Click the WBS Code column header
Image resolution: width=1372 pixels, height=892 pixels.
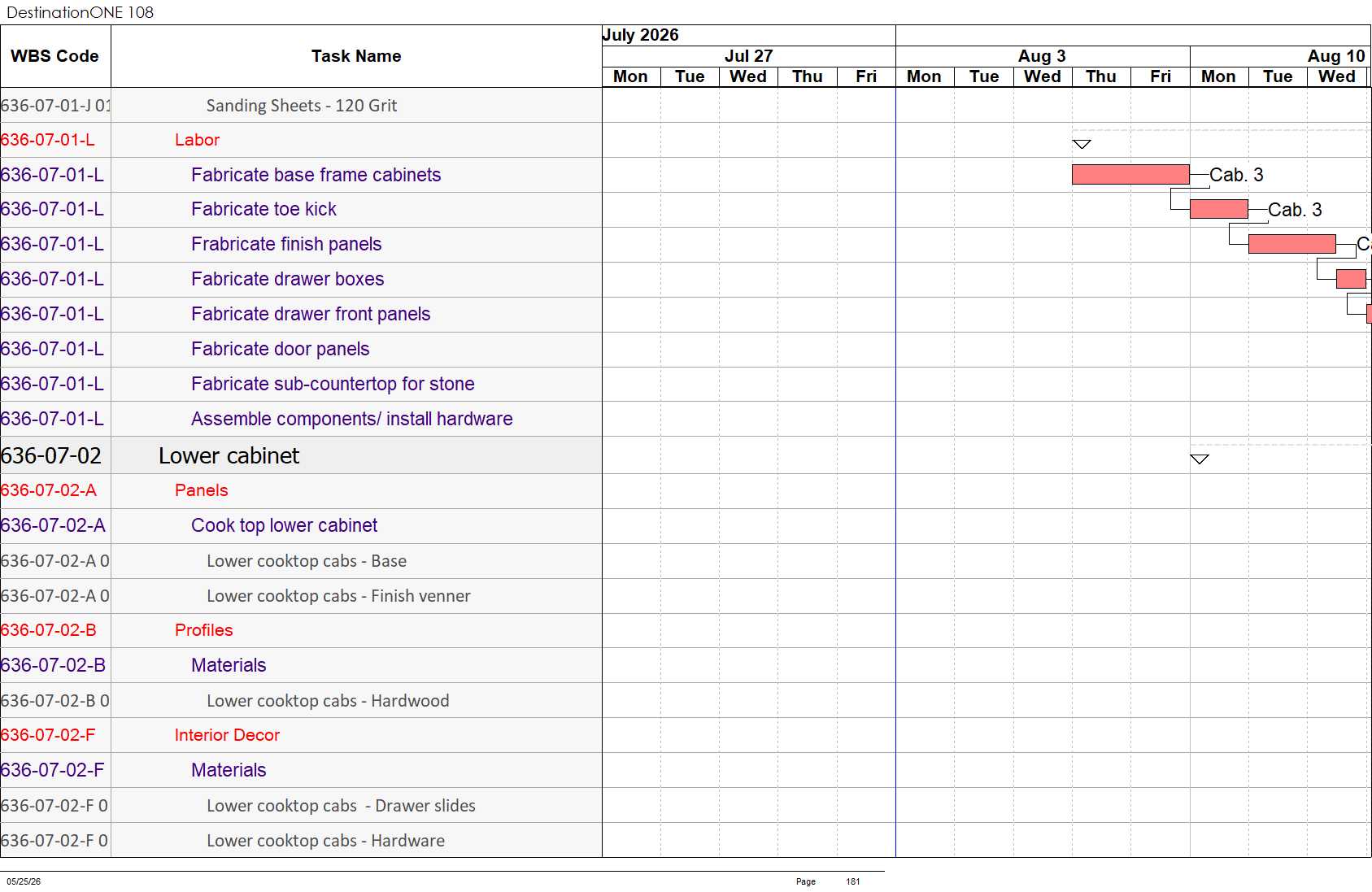pyautogui.click(x=55, y=56)
